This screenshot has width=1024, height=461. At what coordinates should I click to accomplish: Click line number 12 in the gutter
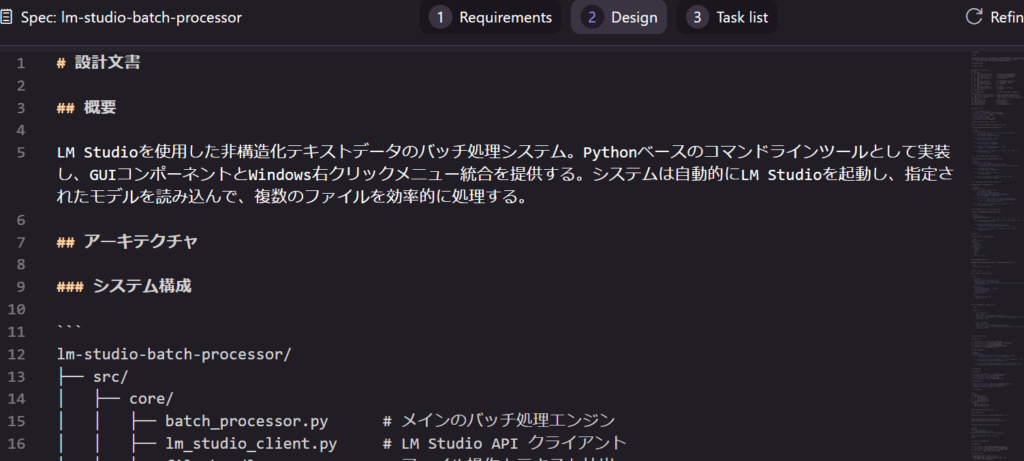[17, 355]
